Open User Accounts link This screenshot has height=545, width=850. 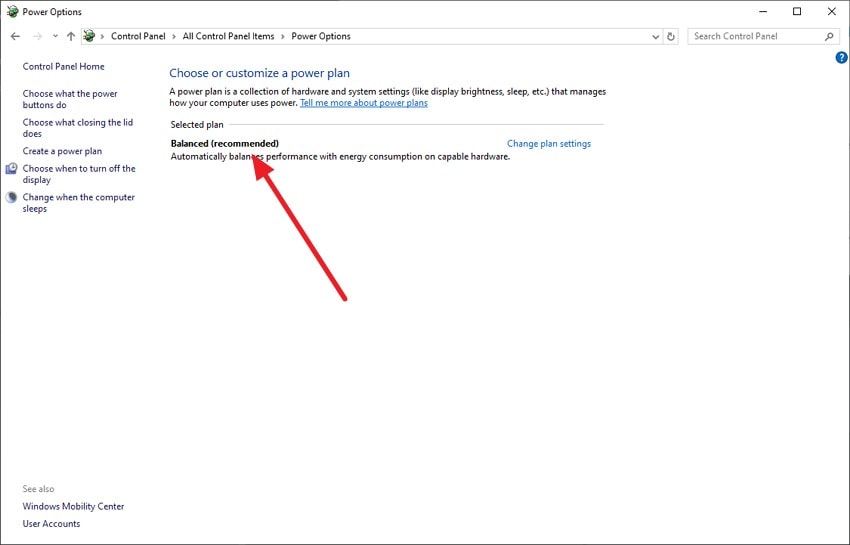point(51,524)
